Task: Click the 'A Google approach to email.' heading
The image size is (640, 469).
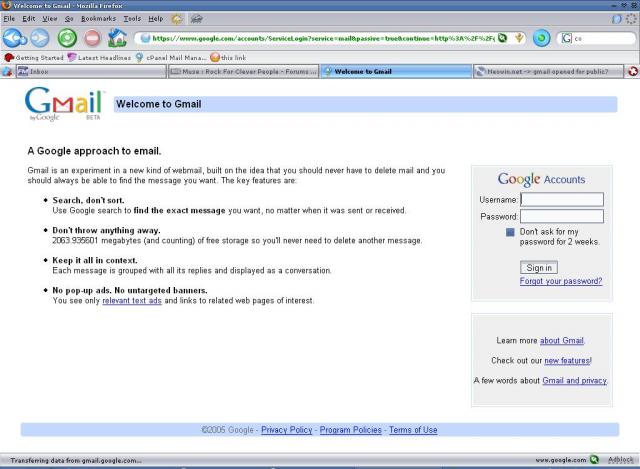Action: 94,151
